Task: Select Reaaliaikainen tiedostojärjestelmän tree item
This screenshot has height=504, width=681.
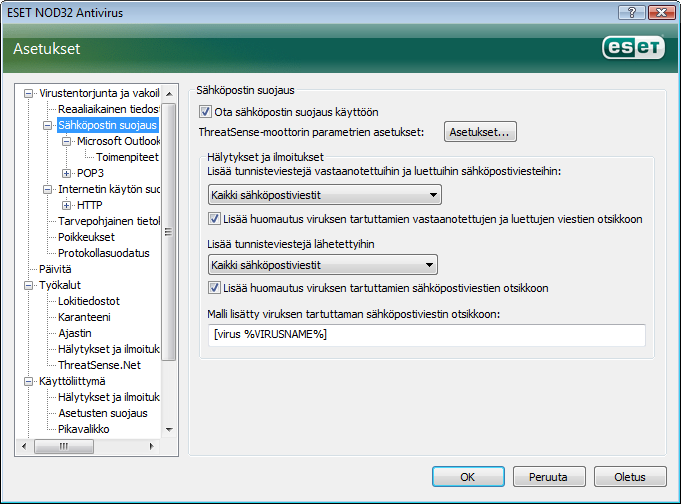Action: click(x=109, y=109)
